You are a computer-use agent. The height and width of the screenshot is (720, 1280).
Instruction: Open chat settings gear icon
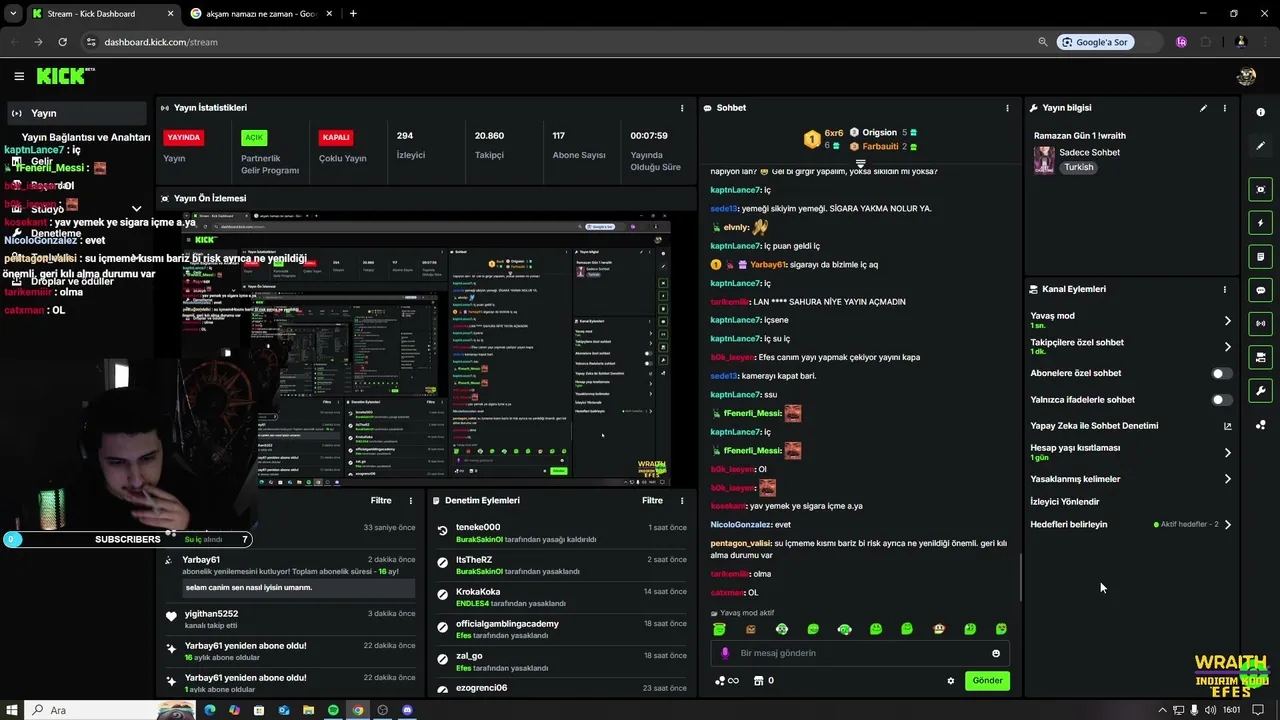950,681
